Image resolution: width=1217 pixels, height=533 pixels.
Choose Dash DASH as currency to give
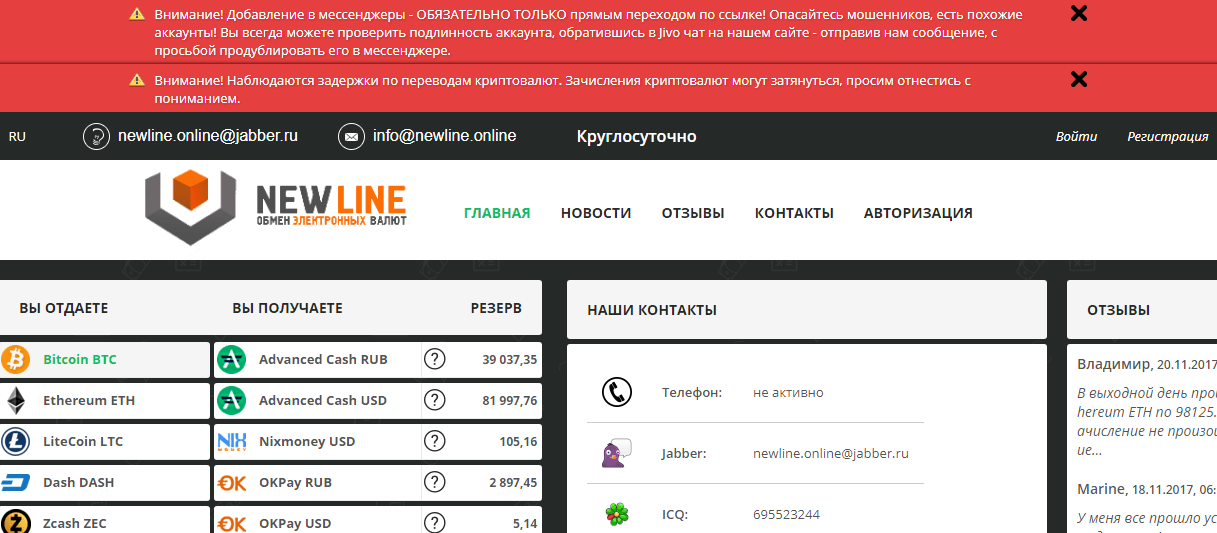105,482
